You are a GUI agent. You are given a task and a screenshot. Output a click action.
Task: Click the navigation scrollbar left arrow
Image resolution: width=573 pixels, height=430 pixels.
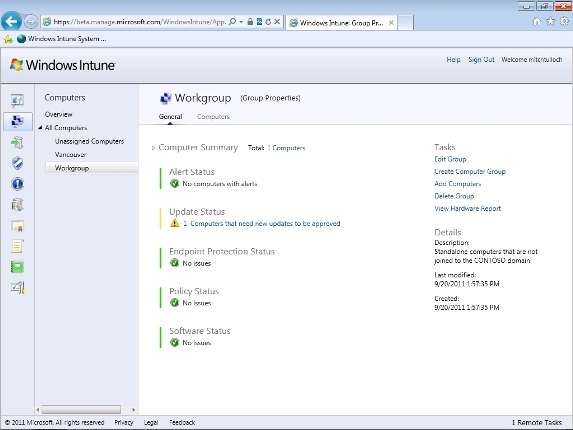click(x=38, y=410)
